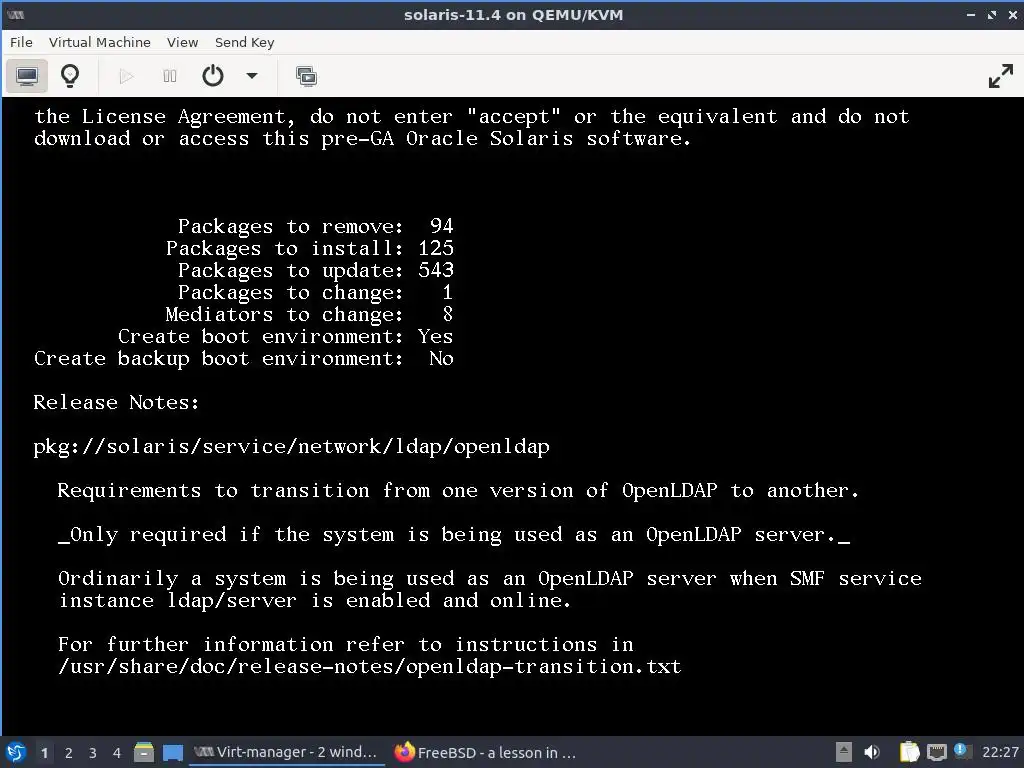The height and width of the screenshot is (768, 1024).
Task: Switch to Firefox FreeBSD window
Action: click(x=485, y=752)
